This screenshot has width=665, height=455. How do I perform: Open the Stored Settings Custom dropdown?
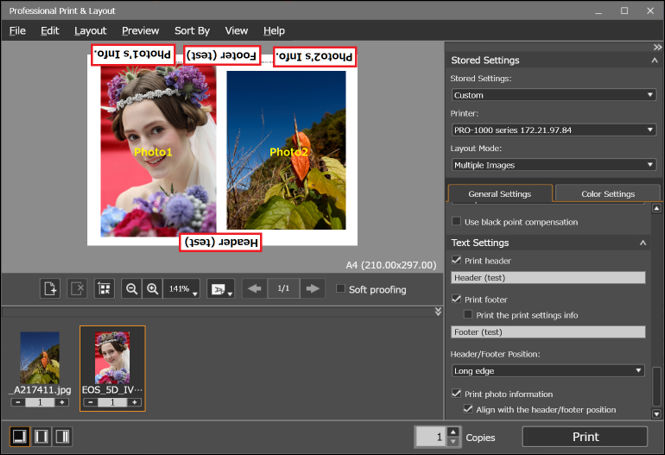tap(553, 95)
